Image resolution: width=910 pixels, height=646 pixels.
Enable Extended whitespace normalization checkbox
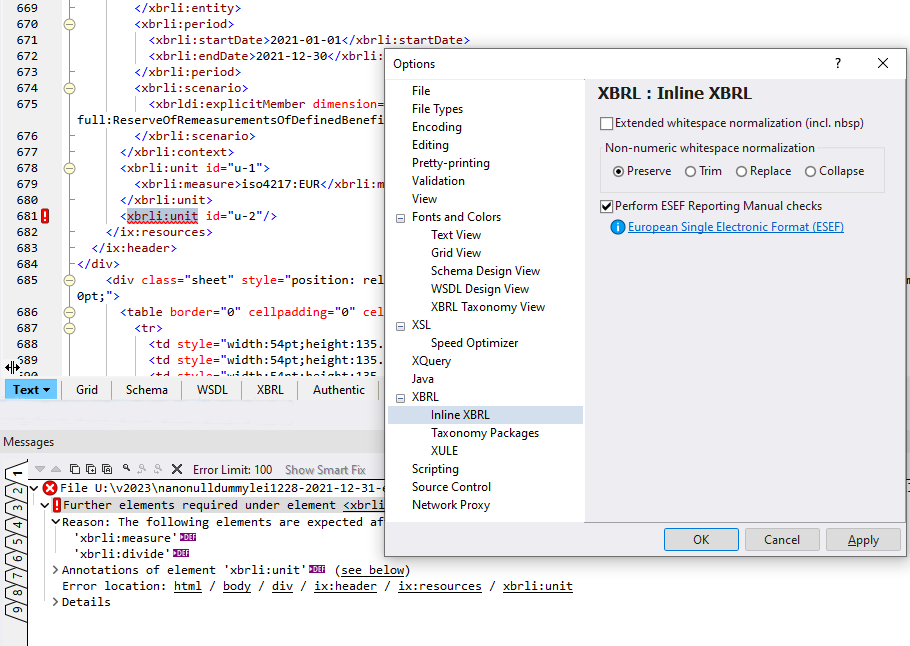click(606, 124)
